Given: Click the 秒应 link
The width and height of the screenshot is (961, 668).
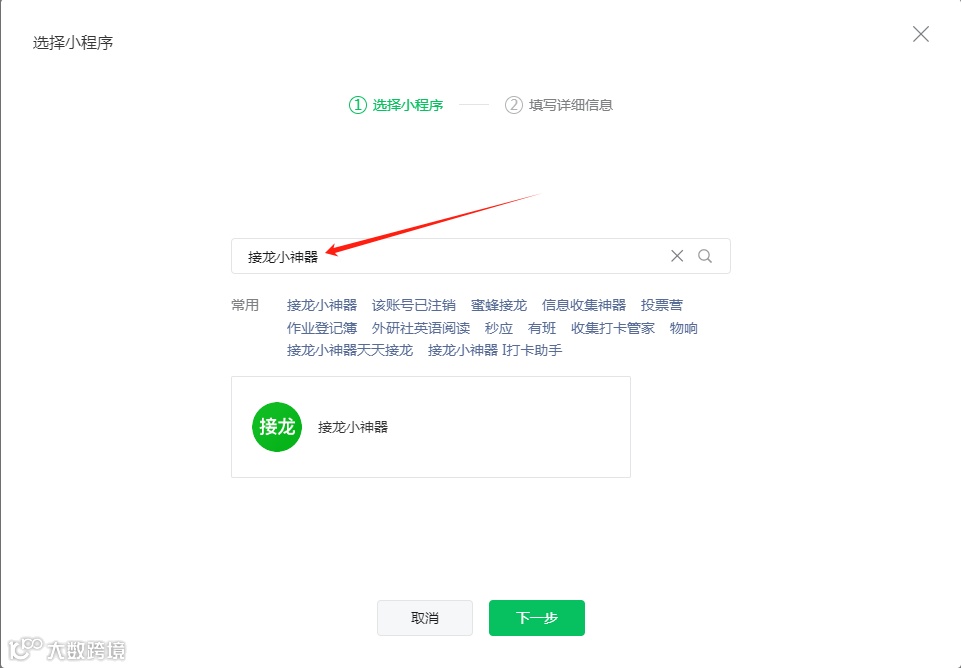Looking at the screenshot, I should 499,328.
